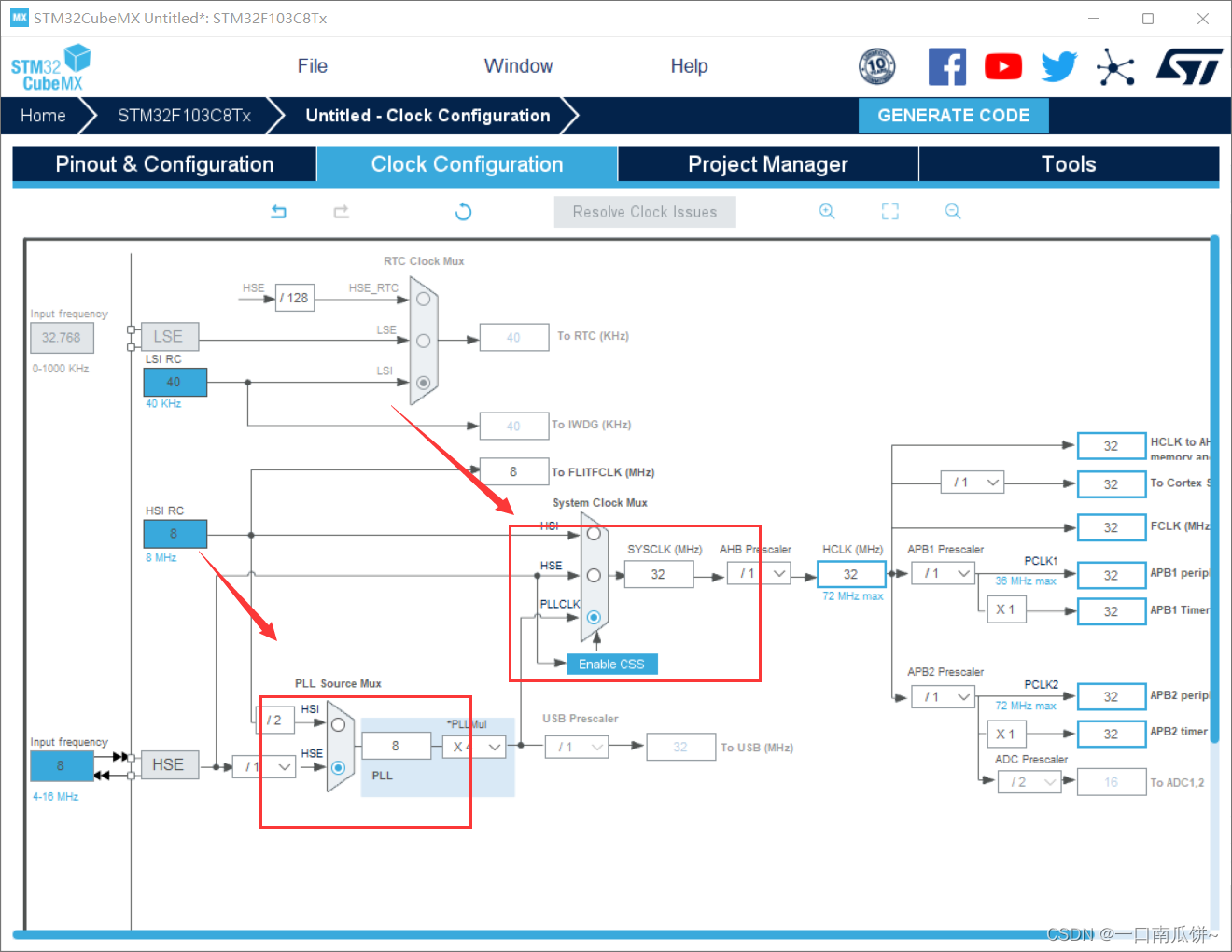1232x952 pixels.
Task: Click the SYSCLK (MHz) value box
Action: point(659,574)
